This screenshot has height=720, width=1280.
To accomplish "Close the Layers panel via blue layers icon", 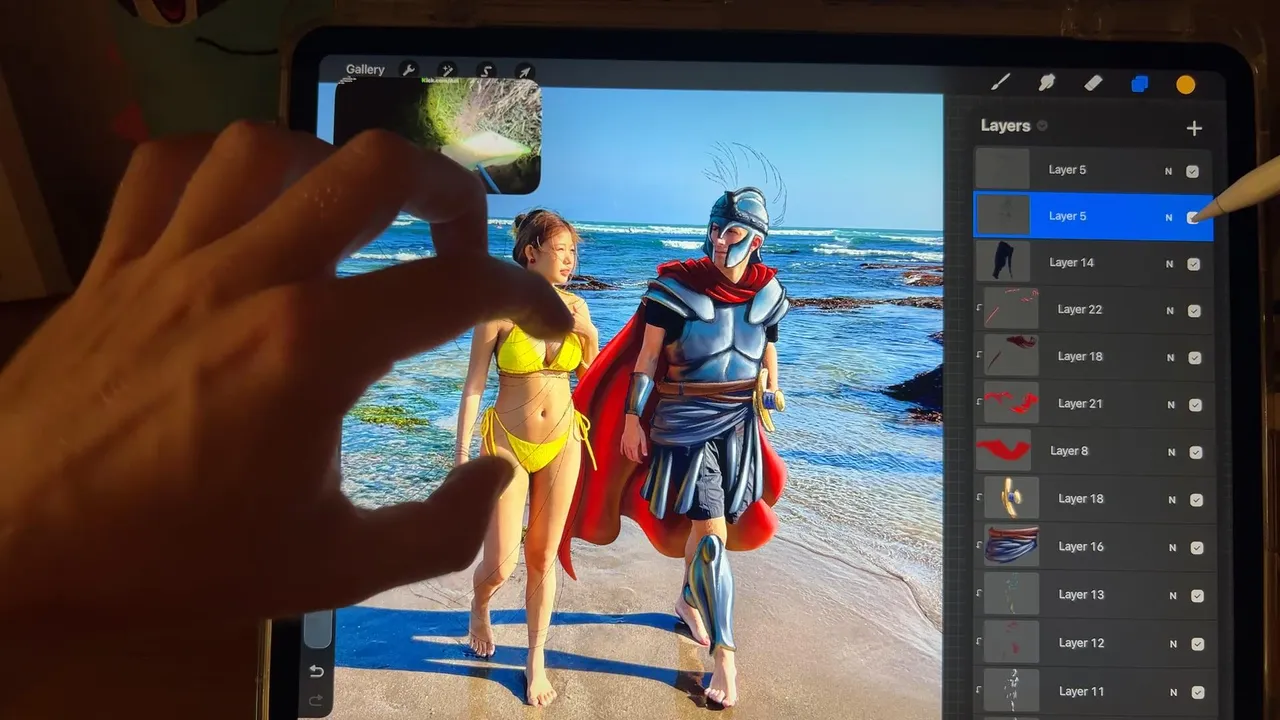I will tap(1140, 84).
